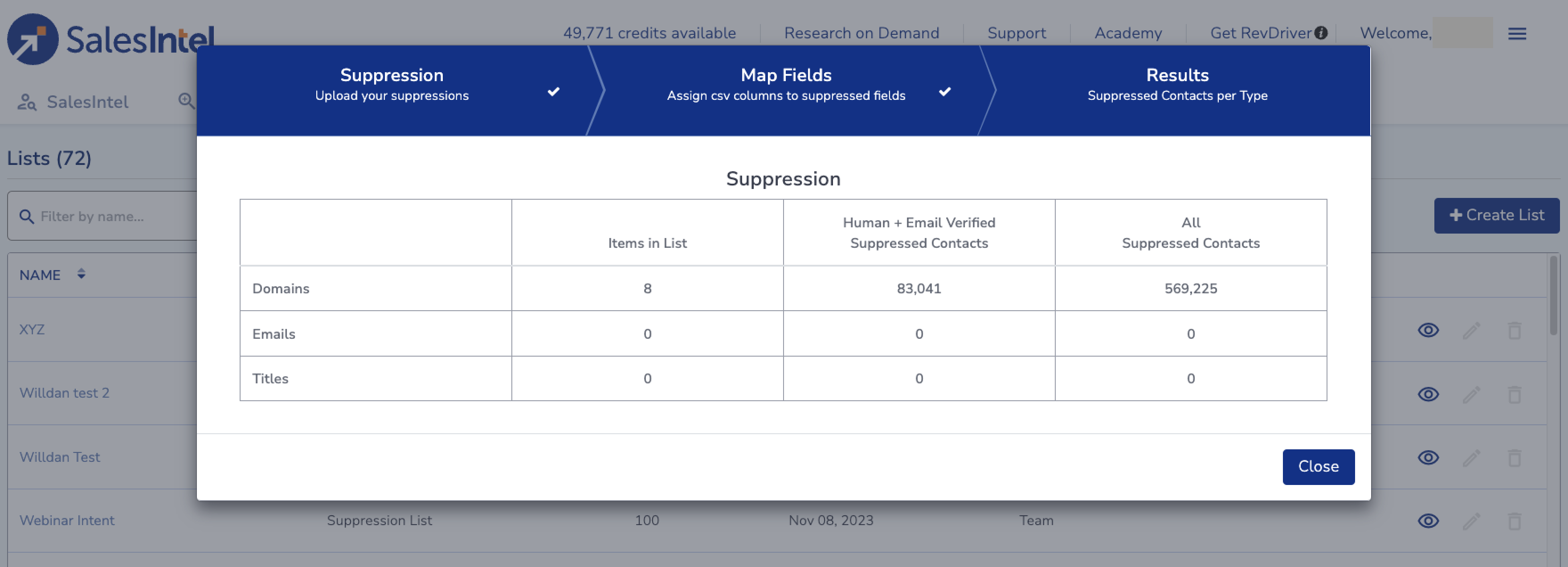This screenshot has width=1568, height=567.
Task: Sort lists by NAME column arrow
Action: (81, 274)
